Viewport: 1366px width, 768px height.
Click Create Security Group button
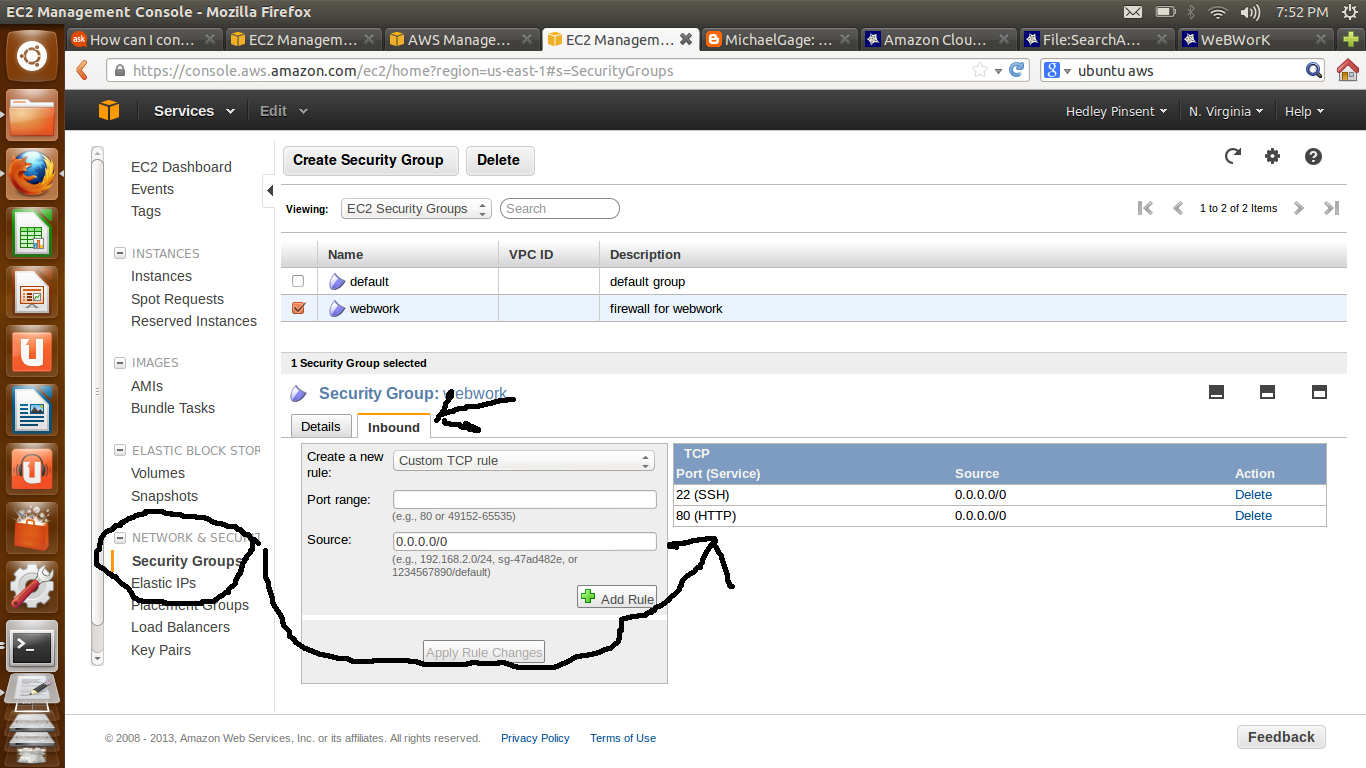pos(369,160)
